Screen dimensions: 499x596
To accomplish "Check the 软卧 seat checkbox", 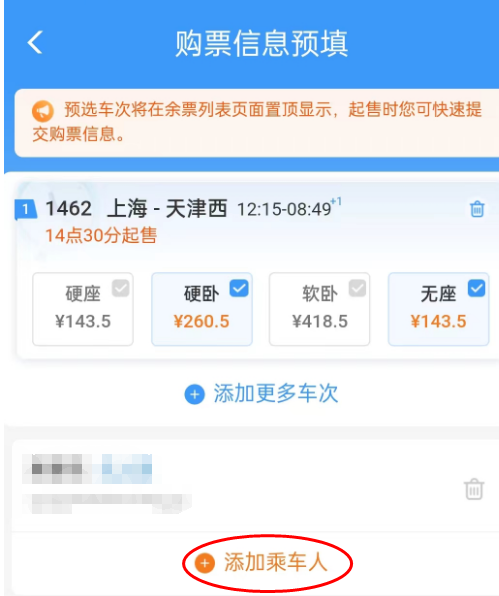I will 357,288.
